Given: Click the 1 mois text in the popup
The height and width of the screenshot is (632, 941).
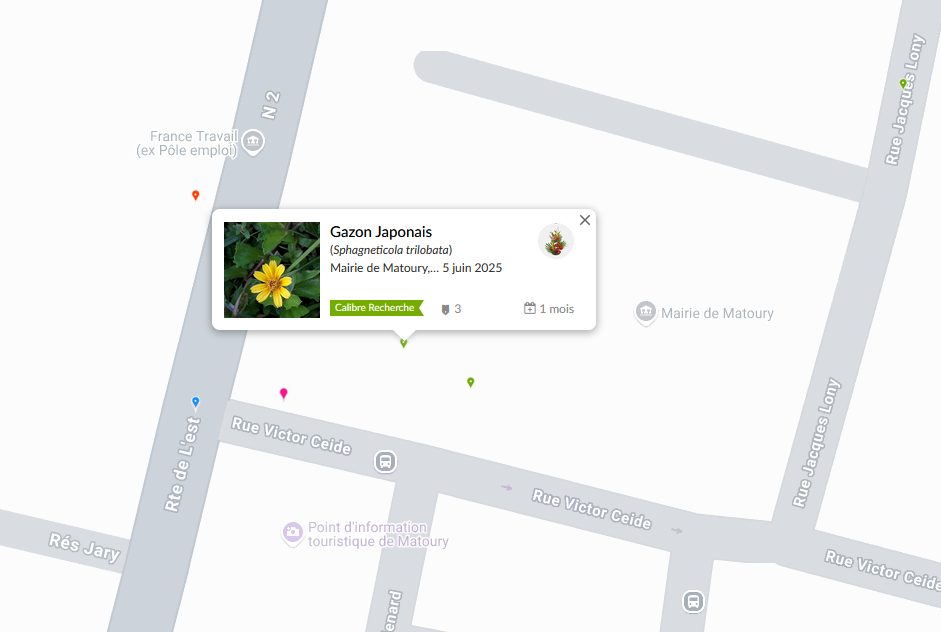Looking at the screenshot, I should point(557,309).
